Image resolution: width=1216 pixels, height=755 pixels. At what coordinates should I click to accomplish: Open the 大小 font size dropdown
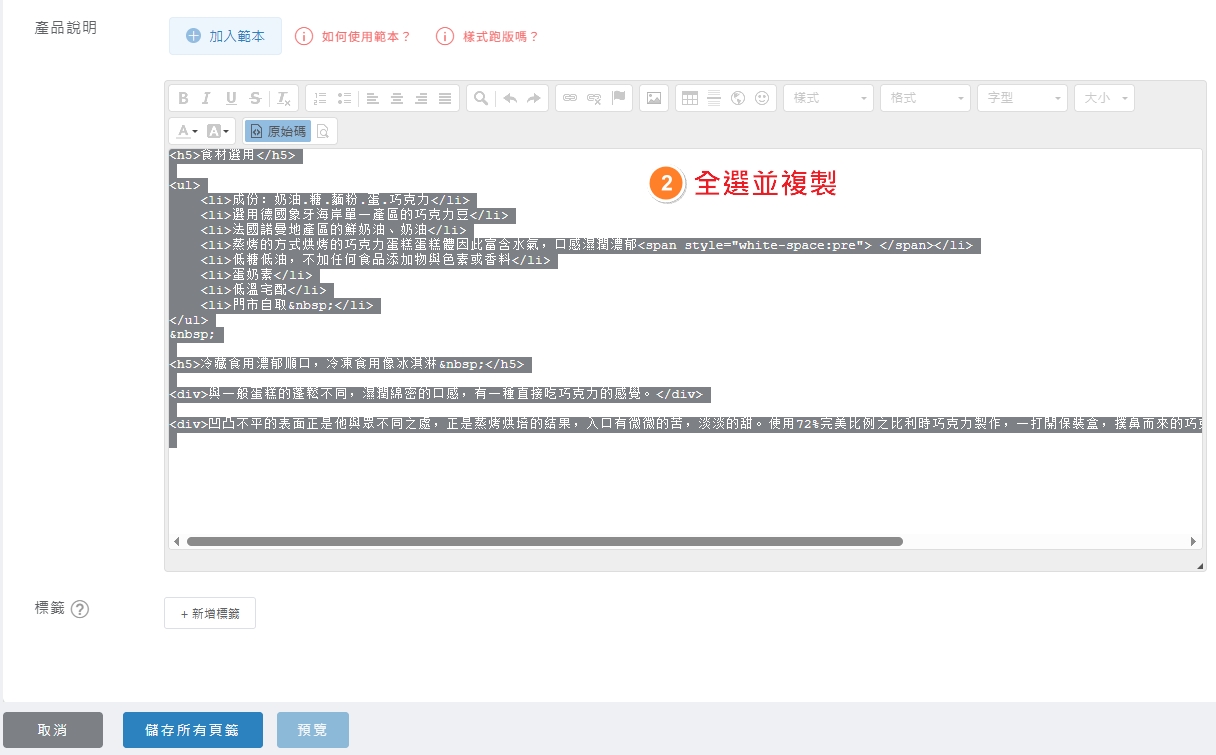click(x=1104, y=98)
